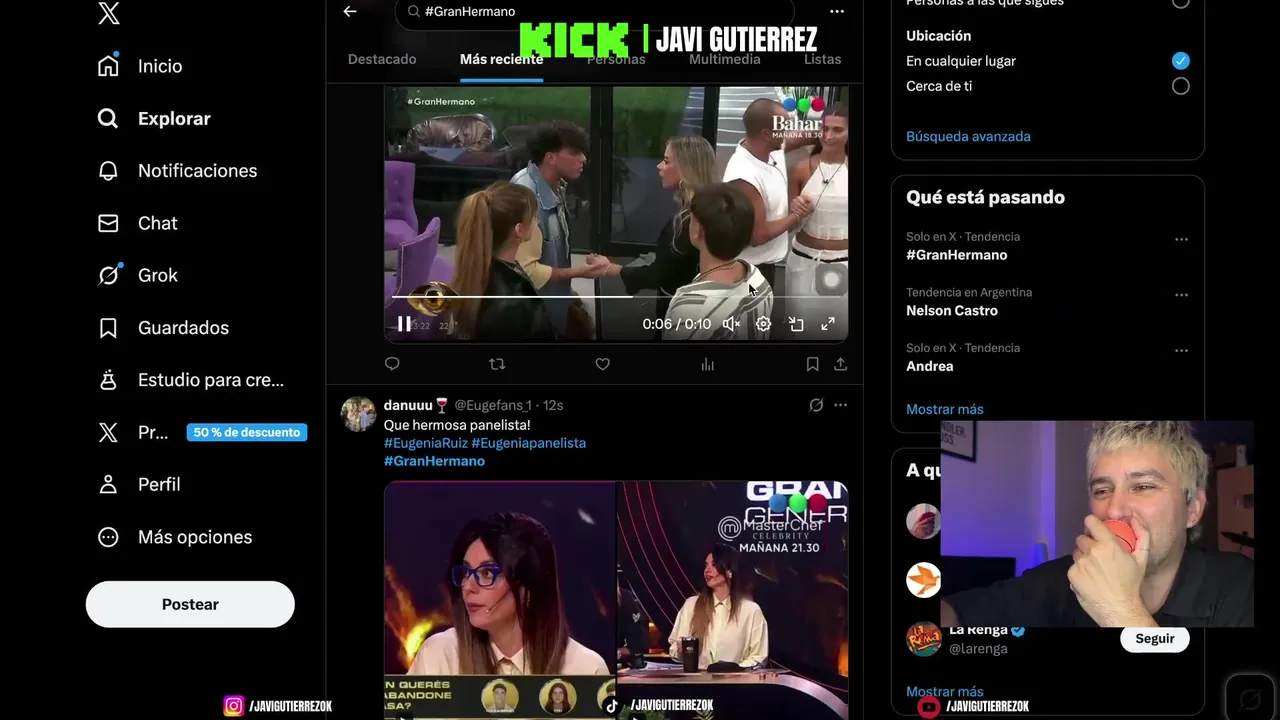Open Búsqueda avanzada link
1280x720 pixels.
click(x=968, y=136)
